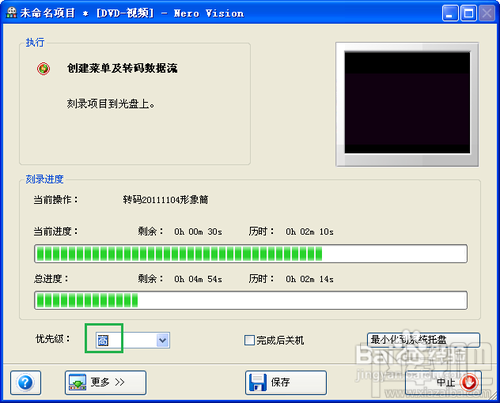Image resolution: width=500 pixels, height=403 pixels.
Task: Click the 保存 save button
Action: tap(286, 382)
